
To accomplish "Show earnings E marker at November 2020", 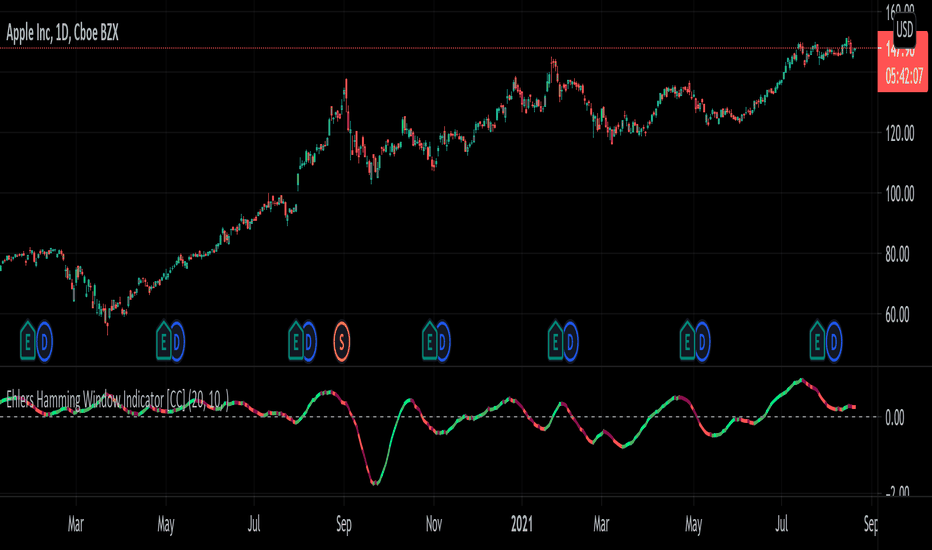I will (430, 341).
